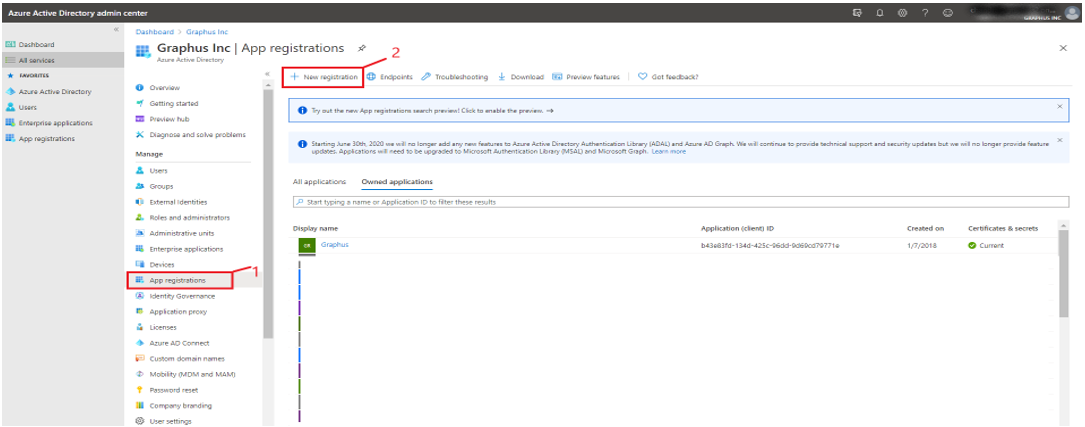Screen dimensions: 1085x427
Task: Click the application filter search field
Action: pyautogui.click(x=679, y=202)
